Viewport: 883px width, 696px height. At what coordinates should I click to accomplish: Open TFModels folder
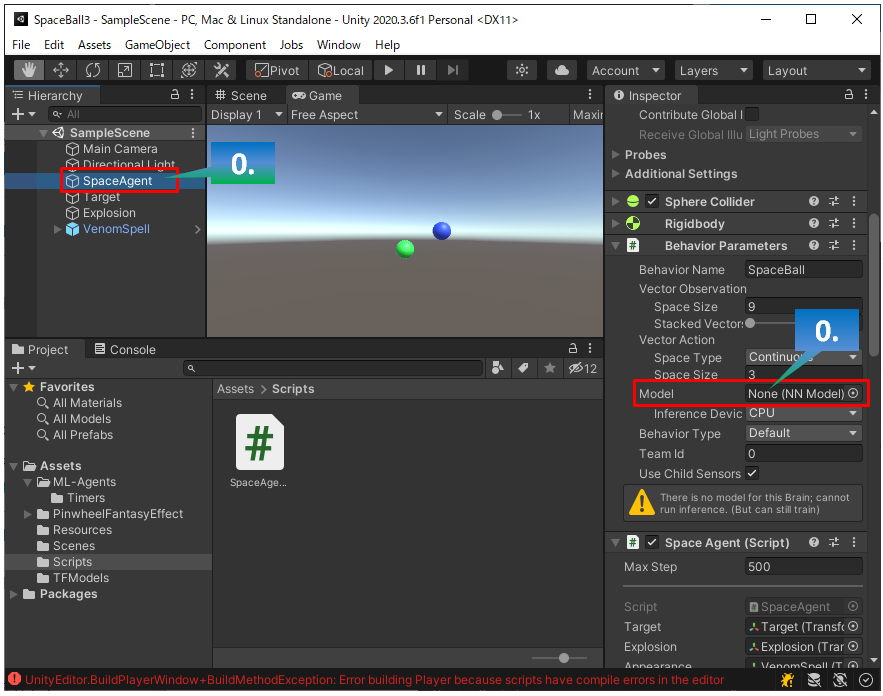click(81, 578)
